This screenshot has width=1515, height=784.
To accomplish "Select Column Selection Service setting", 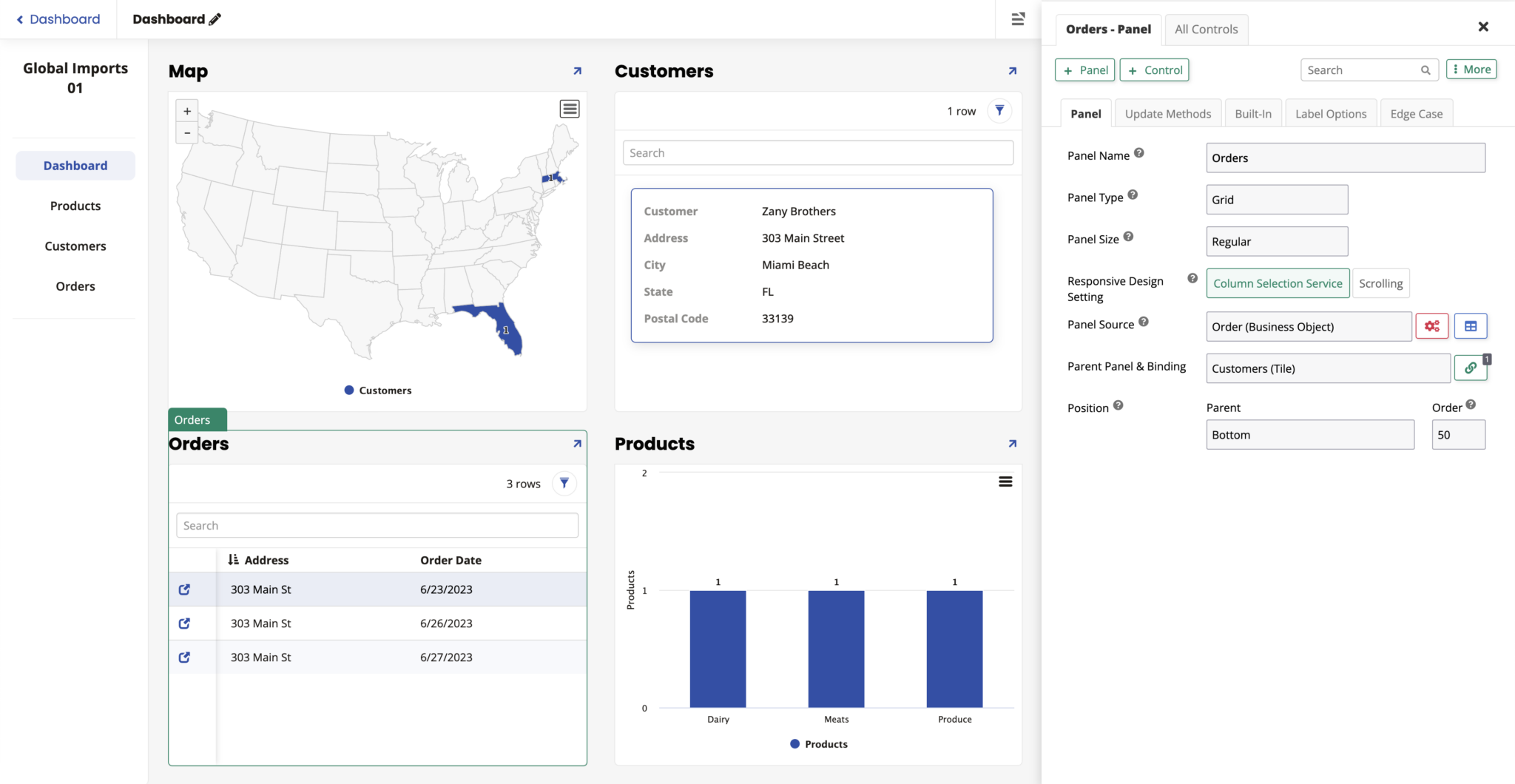I will 1278,283.
